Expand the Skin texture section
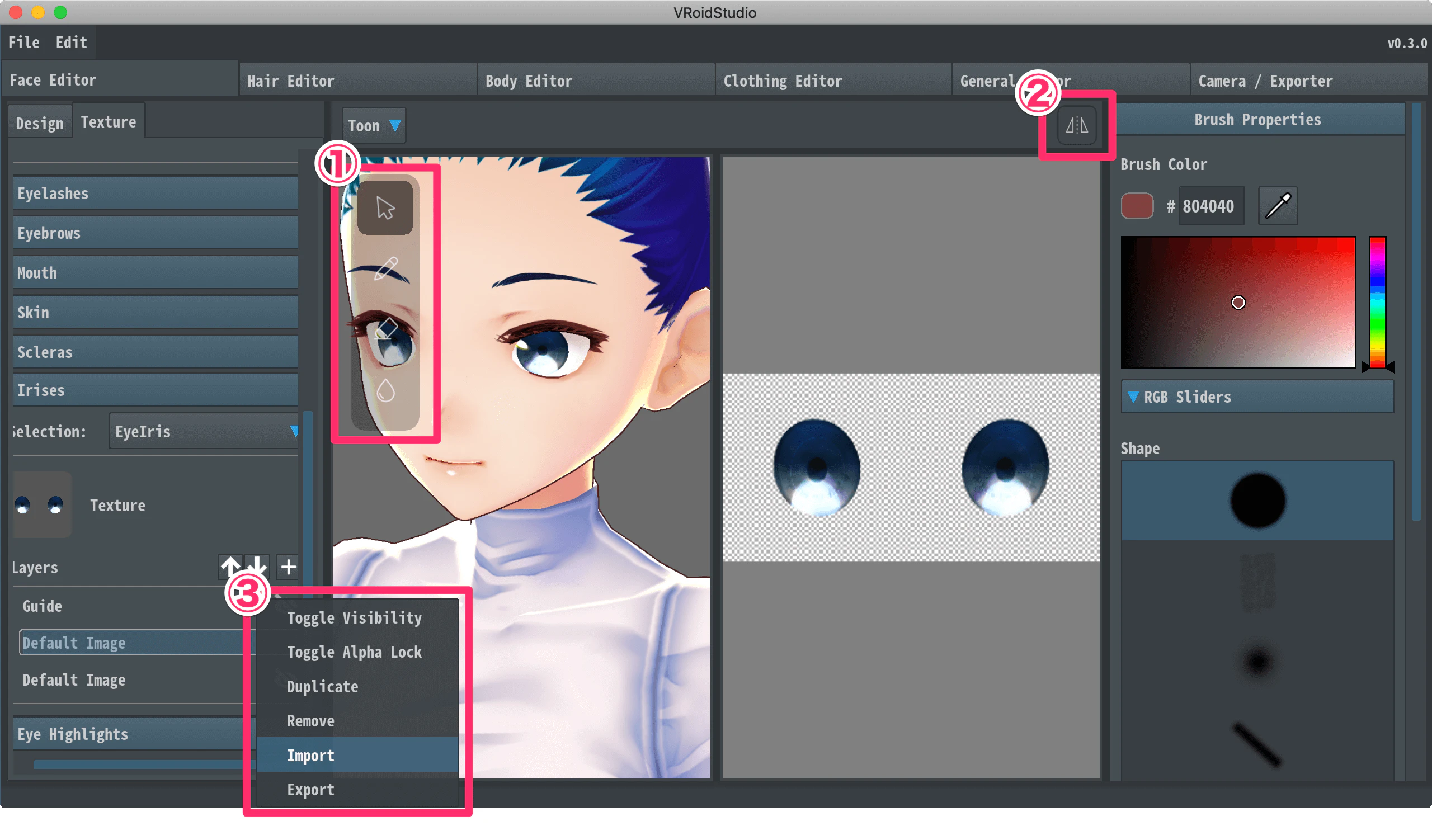1432x840 pixels. 156,313
